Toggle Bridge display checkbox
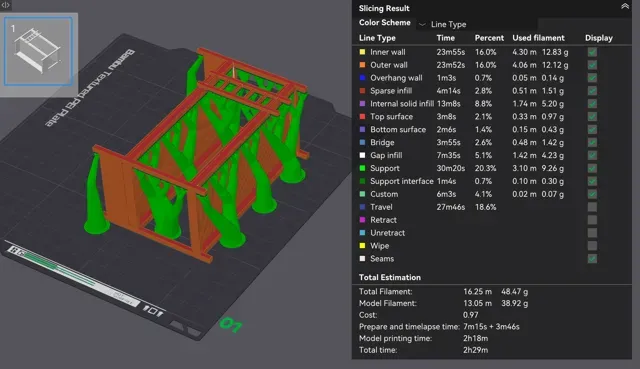 click(x=592, y=142)
